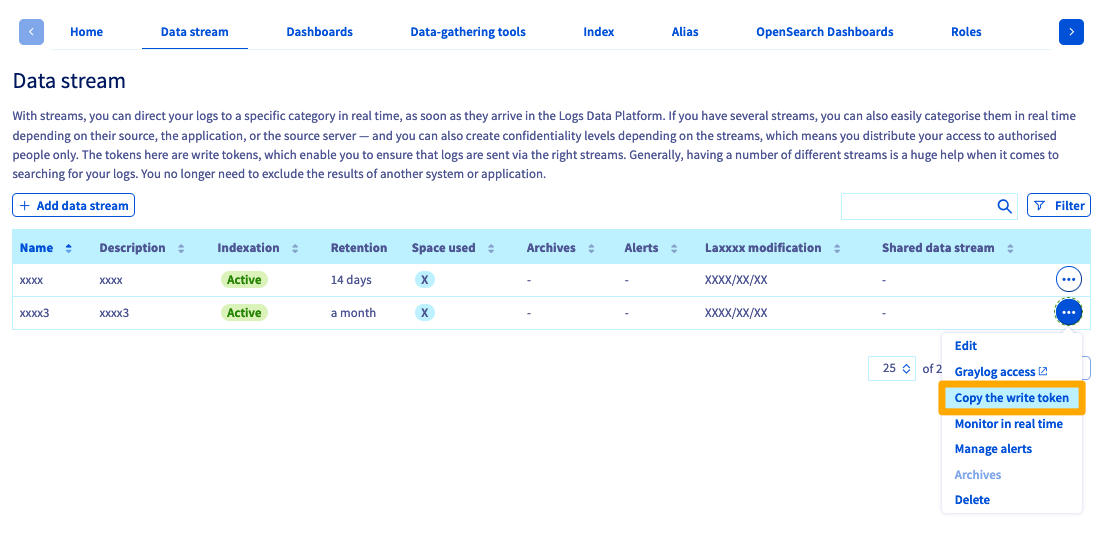1115x546 pixels.
Task: Click Add data stream button
Action: (x=73, y=206)
